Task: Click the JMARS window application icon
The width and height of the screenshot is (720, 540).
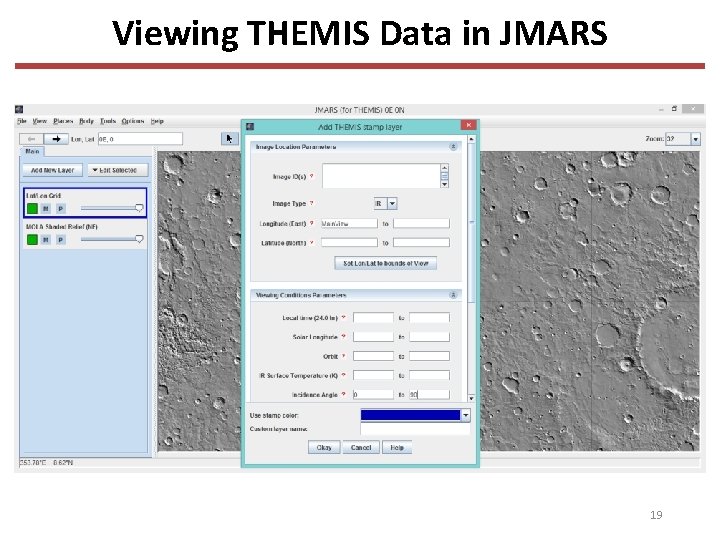Action: 19,109
